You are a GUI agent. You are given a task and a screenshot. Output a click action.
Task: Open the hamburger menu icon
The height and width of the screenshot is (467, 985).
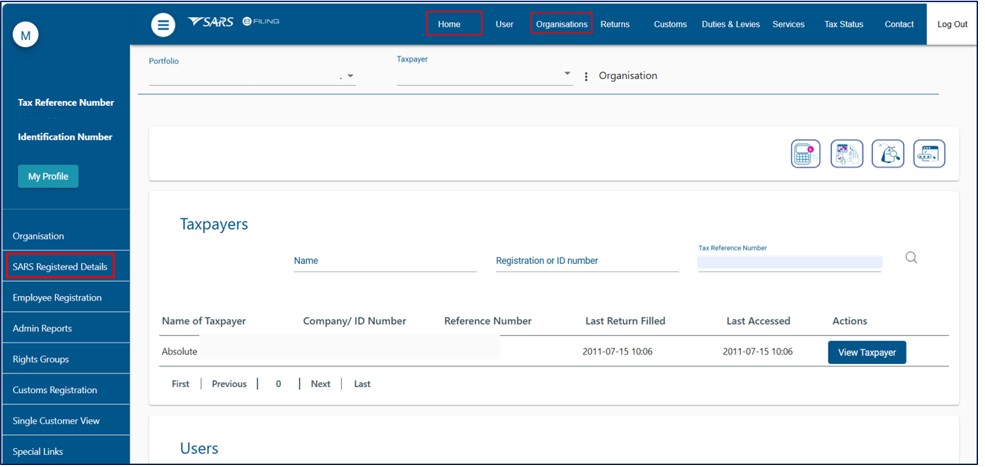click(x=163, y=25)
